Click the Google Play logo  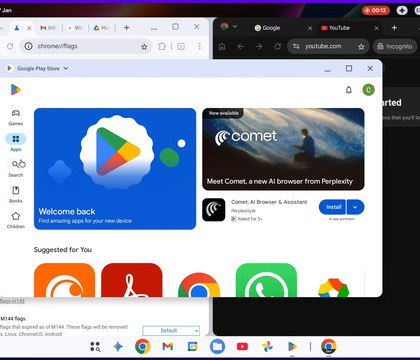16,90
